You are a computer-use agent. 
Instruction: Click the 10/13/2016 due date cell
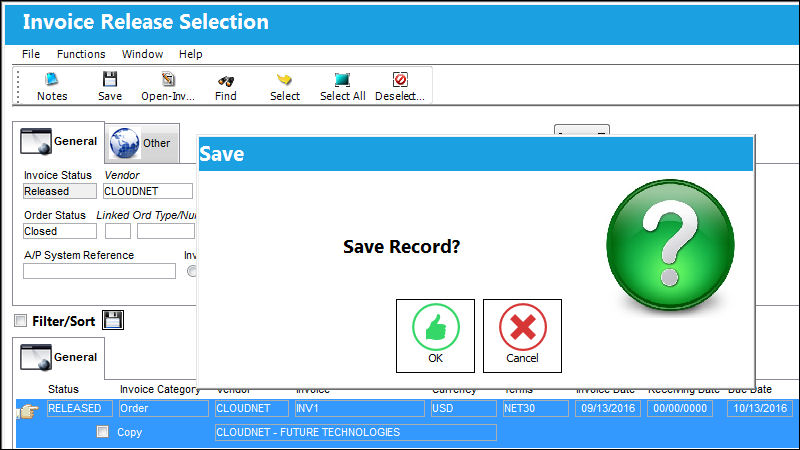tap(760, 408)
